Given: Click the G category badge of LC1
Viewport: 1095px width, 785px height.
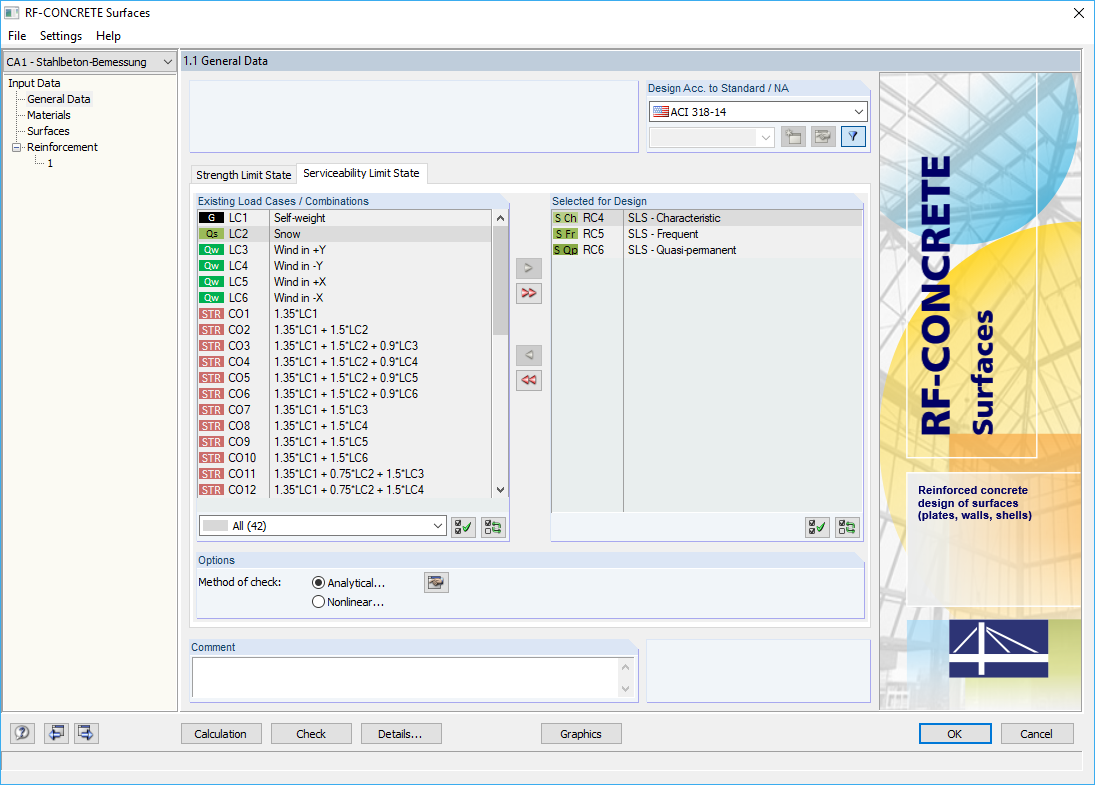Looking at the screenshot, I should click(x=212, y=218).
